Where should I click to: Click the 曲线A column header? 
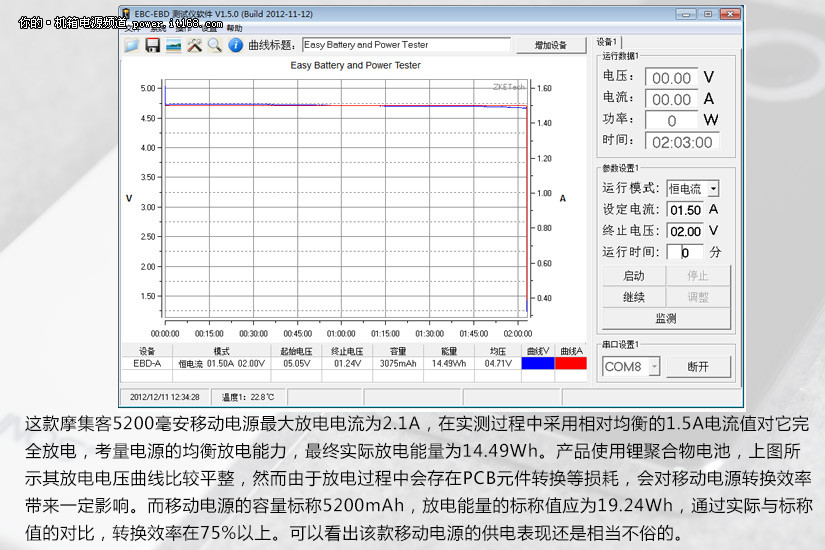click(x=571, y=351)
